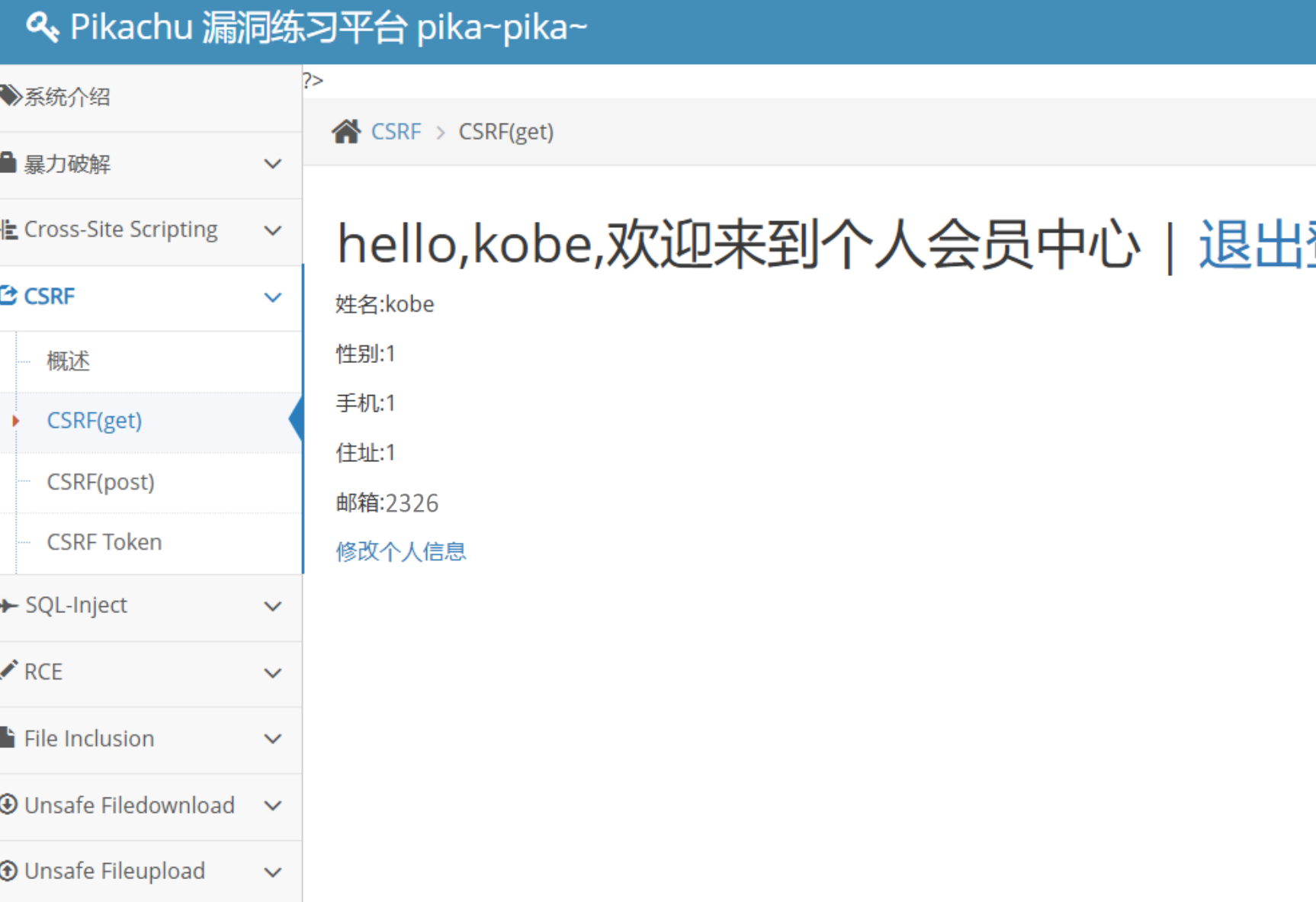
Task: Click the 修改个人信息 link
Action: coord(401,551)
